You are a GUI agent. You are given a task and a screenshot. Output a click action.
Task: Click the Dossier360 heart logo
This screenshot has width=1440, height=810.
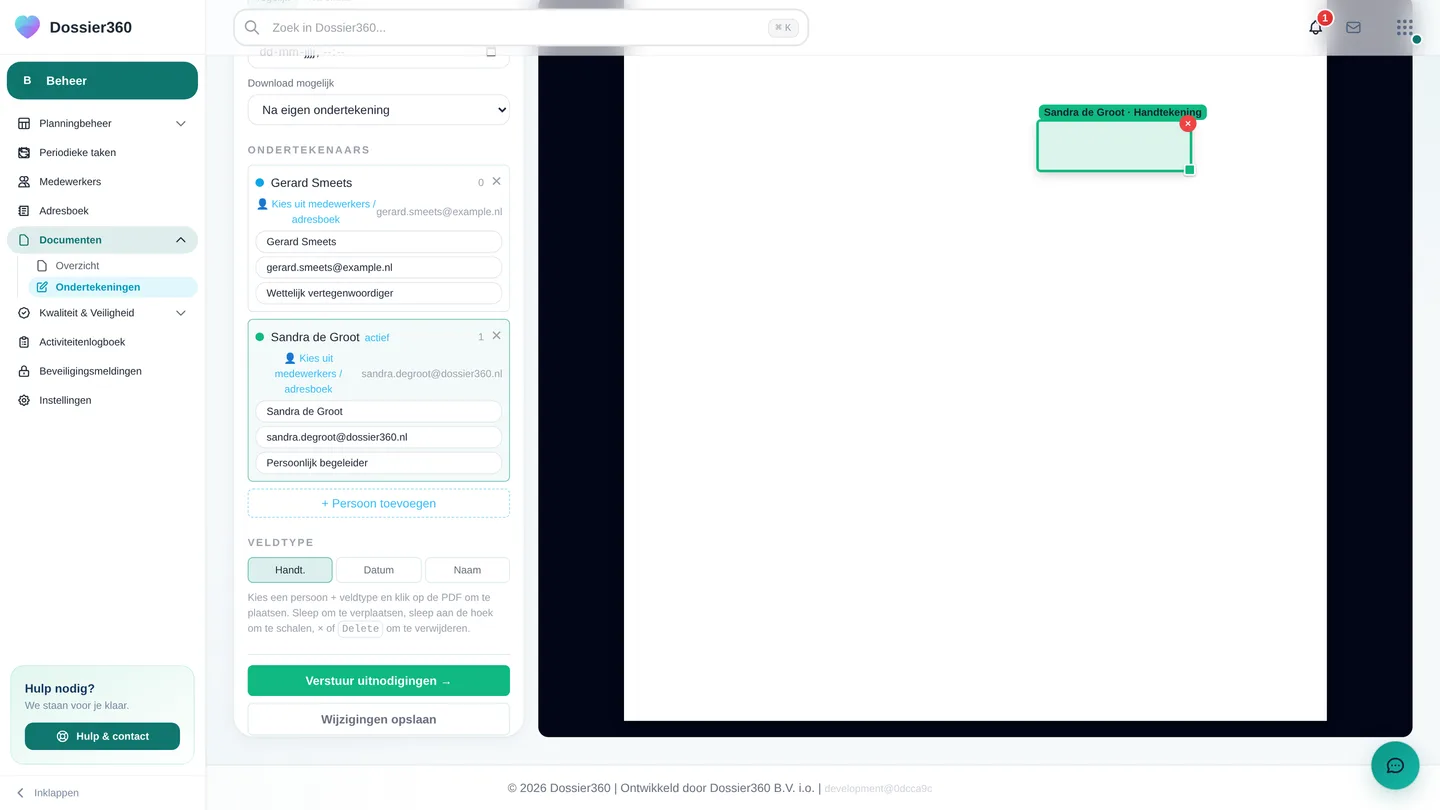pos(28,27)
